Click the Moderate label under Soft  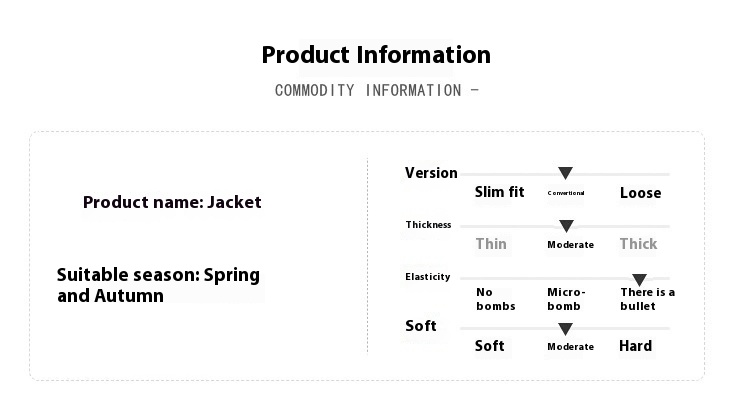click(x=570, y=347)
